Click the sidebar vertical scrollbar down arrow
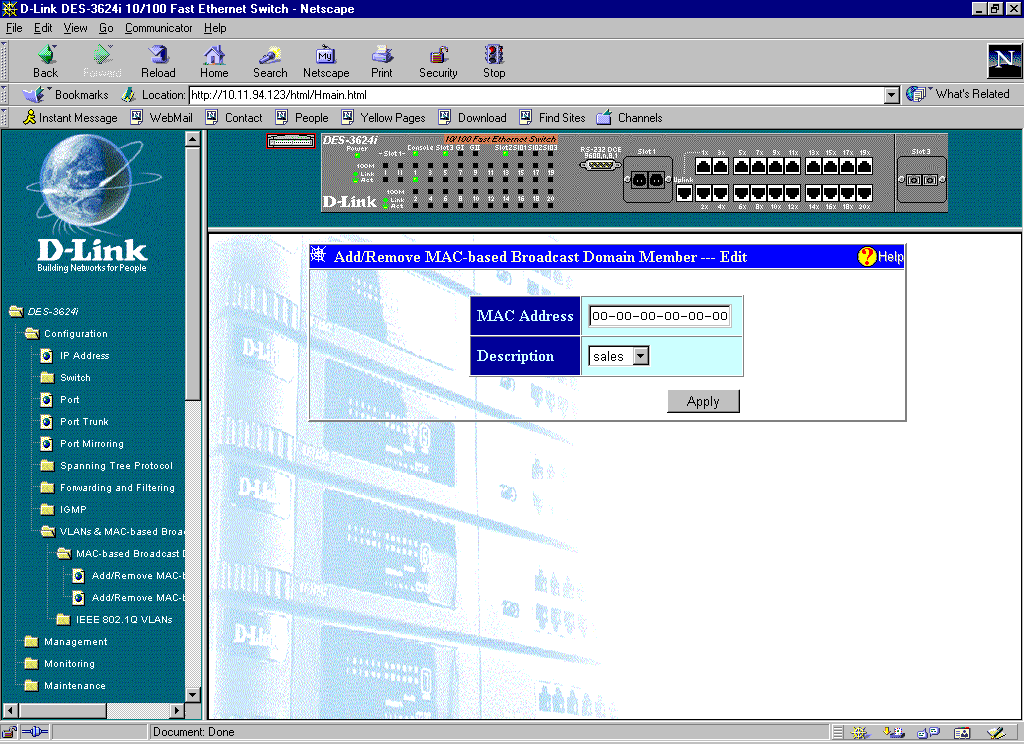The height and width of the screenshot is (744, 1024). pyautogui.click(x=193, y=694)
